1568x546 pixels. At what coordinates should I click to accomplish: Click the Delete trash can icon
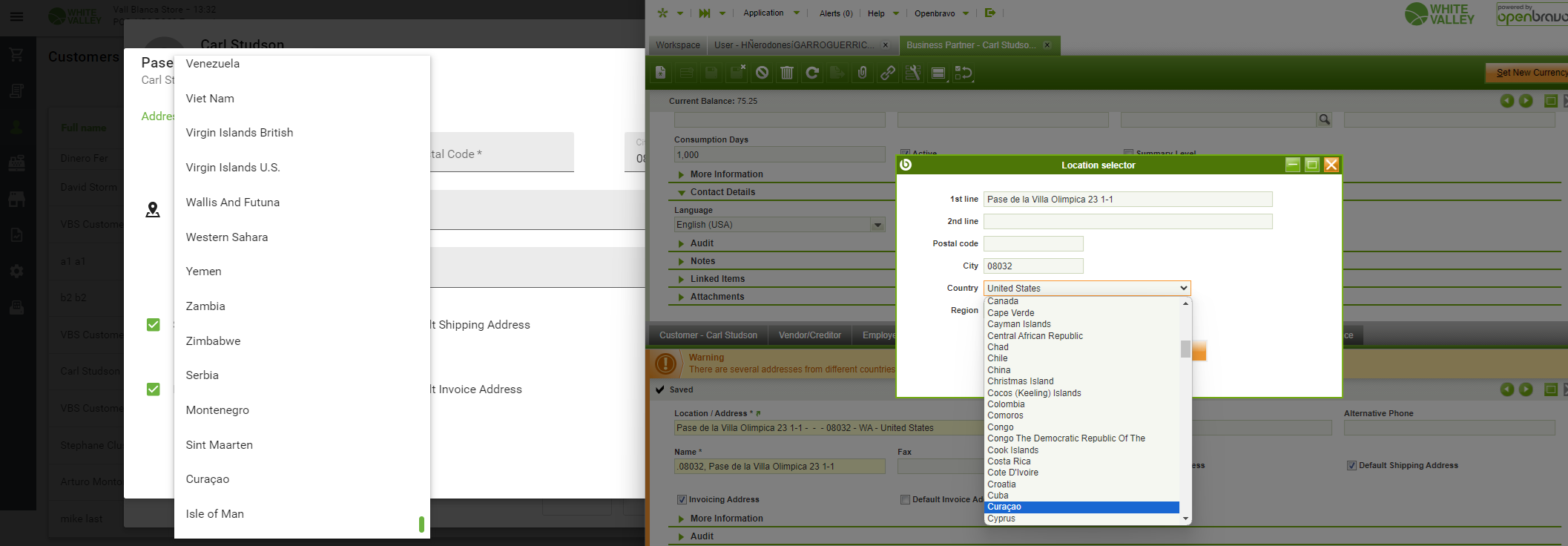[787, 73]
